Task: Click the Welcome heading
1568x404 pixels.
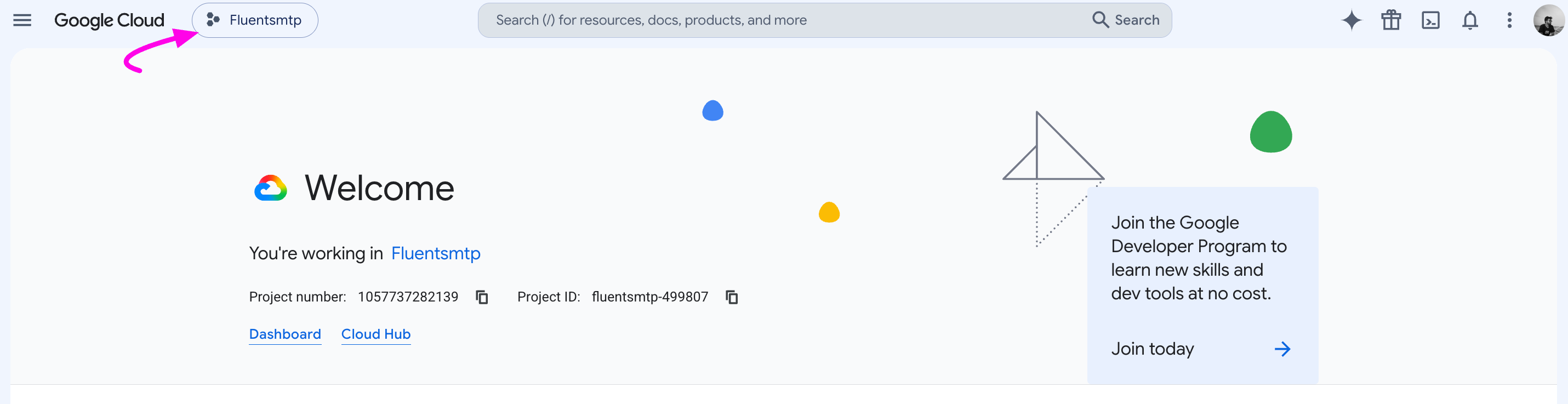Action: pos(379,188)
